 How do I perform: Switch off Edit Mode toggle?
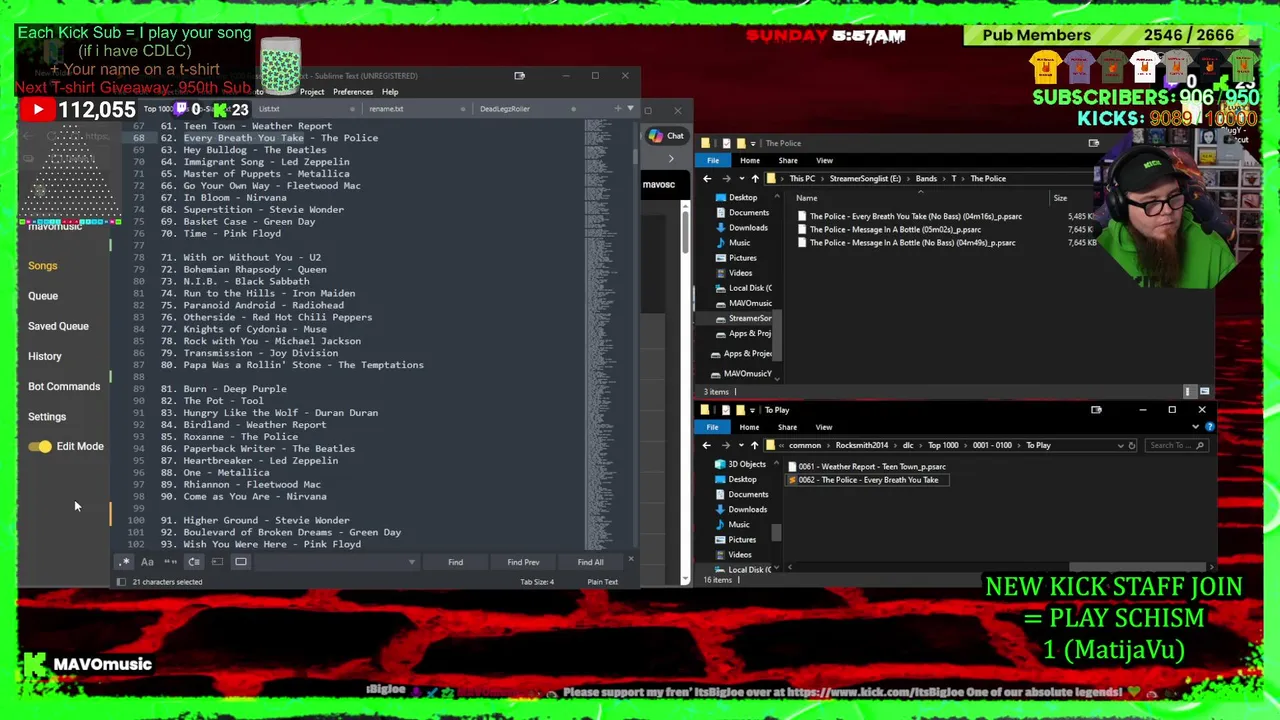click(40, 447)
